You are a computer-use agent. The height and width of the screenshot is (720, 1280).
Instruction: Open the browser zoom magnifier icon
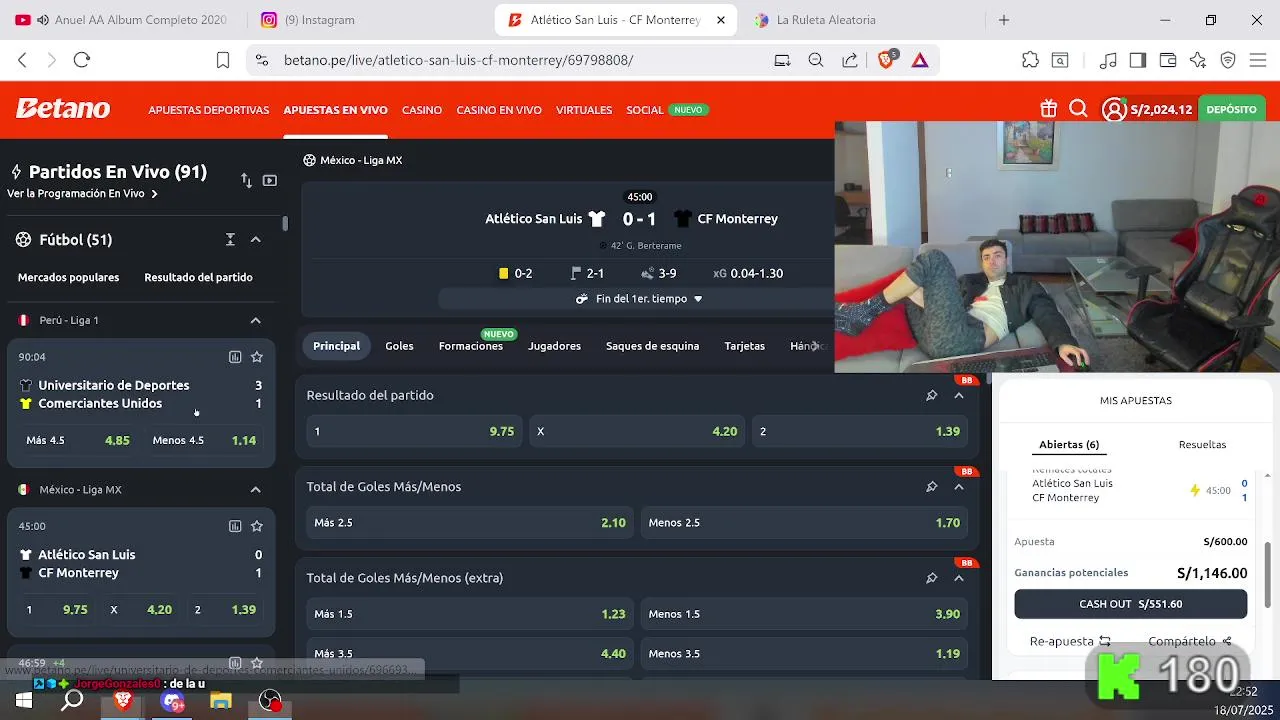816,60
